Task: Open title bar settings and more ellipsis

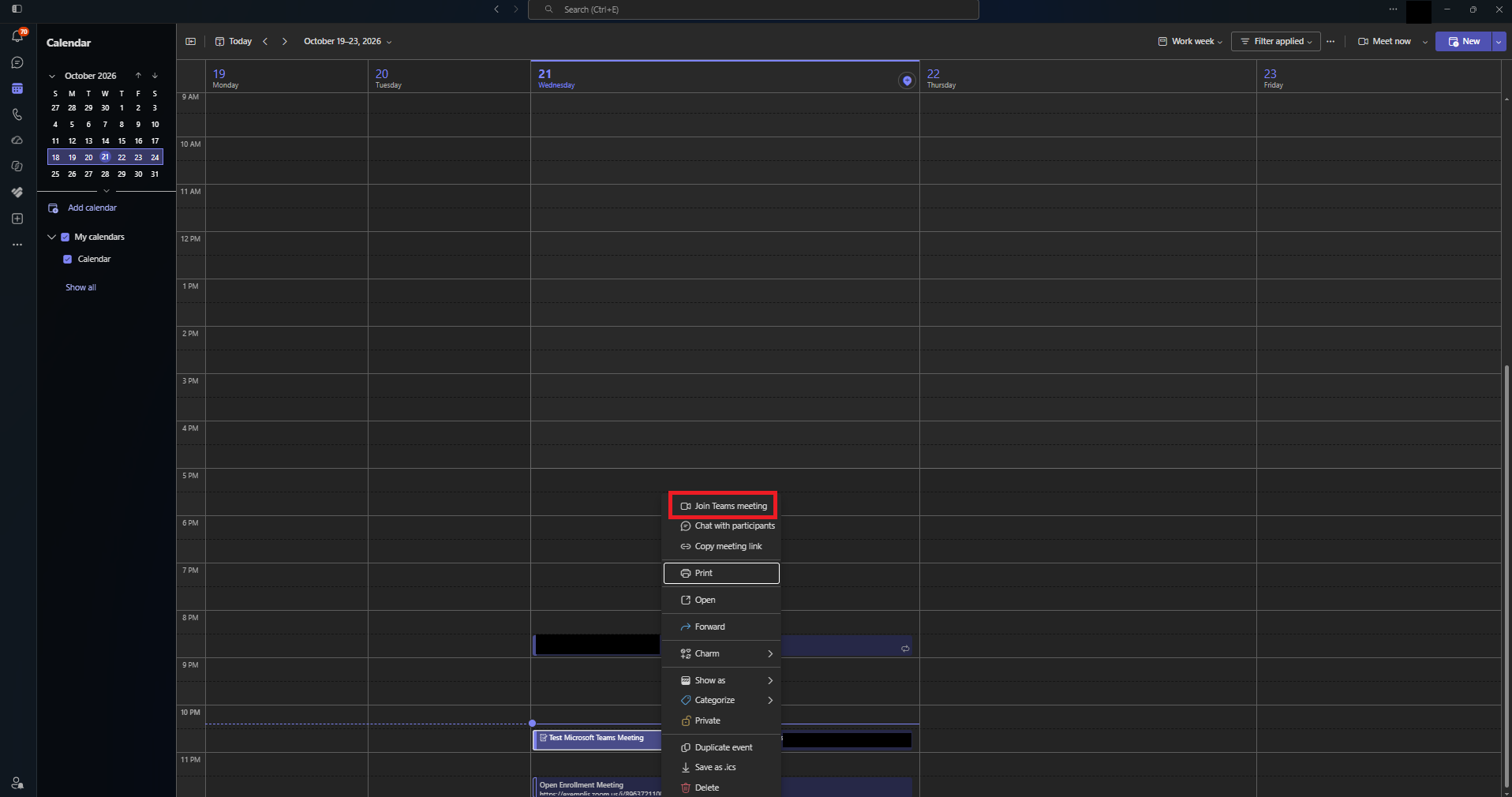Action: (1393, 9)
